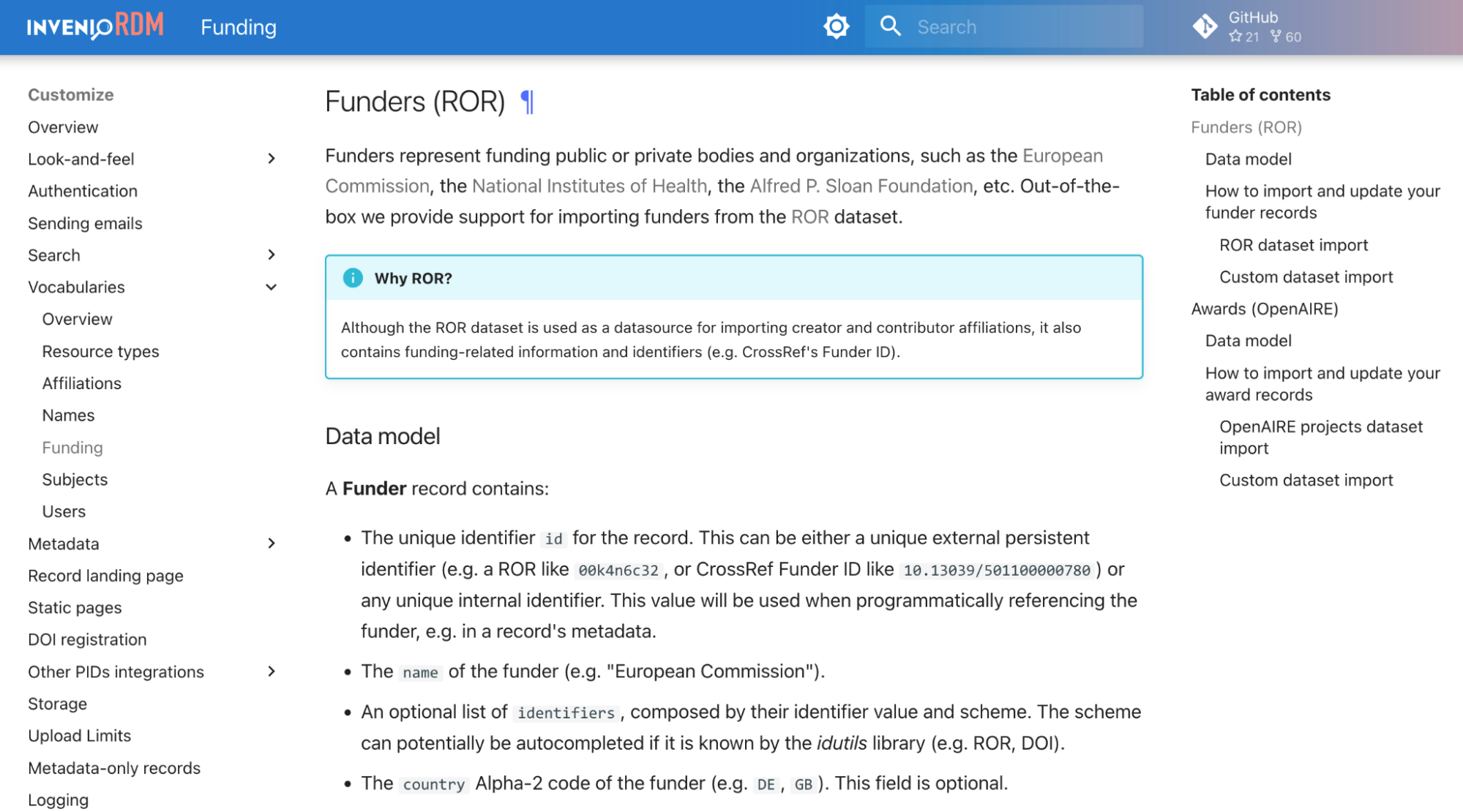Toggle the Vocabularies collapse arrow
The width and height of the screenshot is (1463, 812).
271,286
